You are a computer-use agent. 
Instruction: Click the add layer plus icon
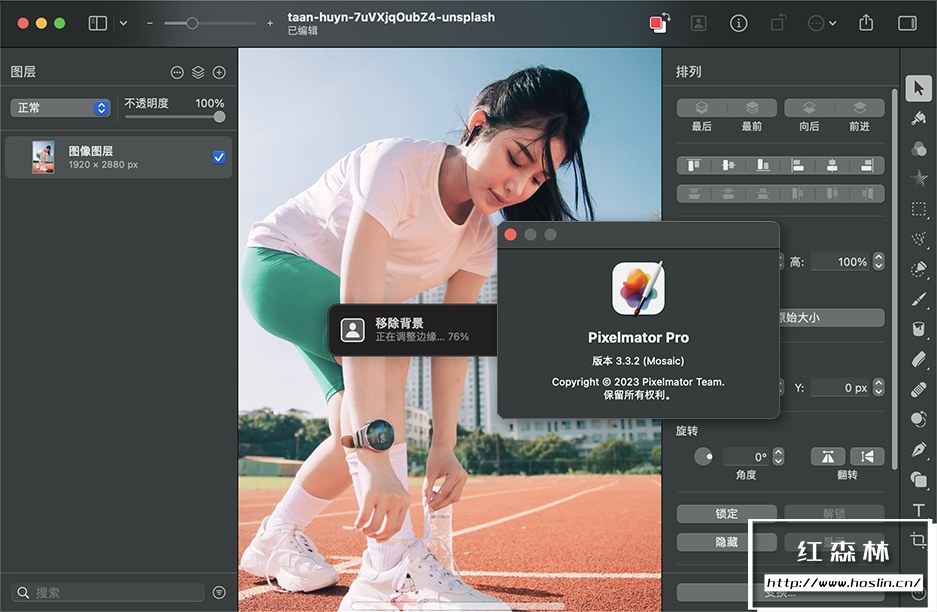(x=219, y=72)
